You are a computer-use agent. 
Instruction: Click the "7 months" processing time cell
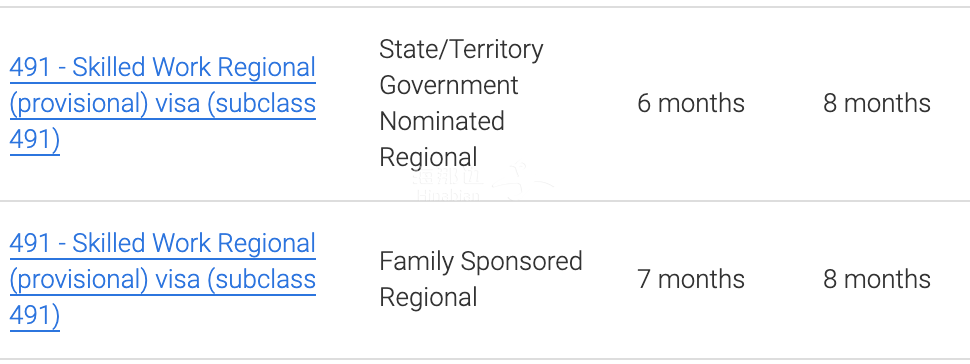(x=691, y=279)
